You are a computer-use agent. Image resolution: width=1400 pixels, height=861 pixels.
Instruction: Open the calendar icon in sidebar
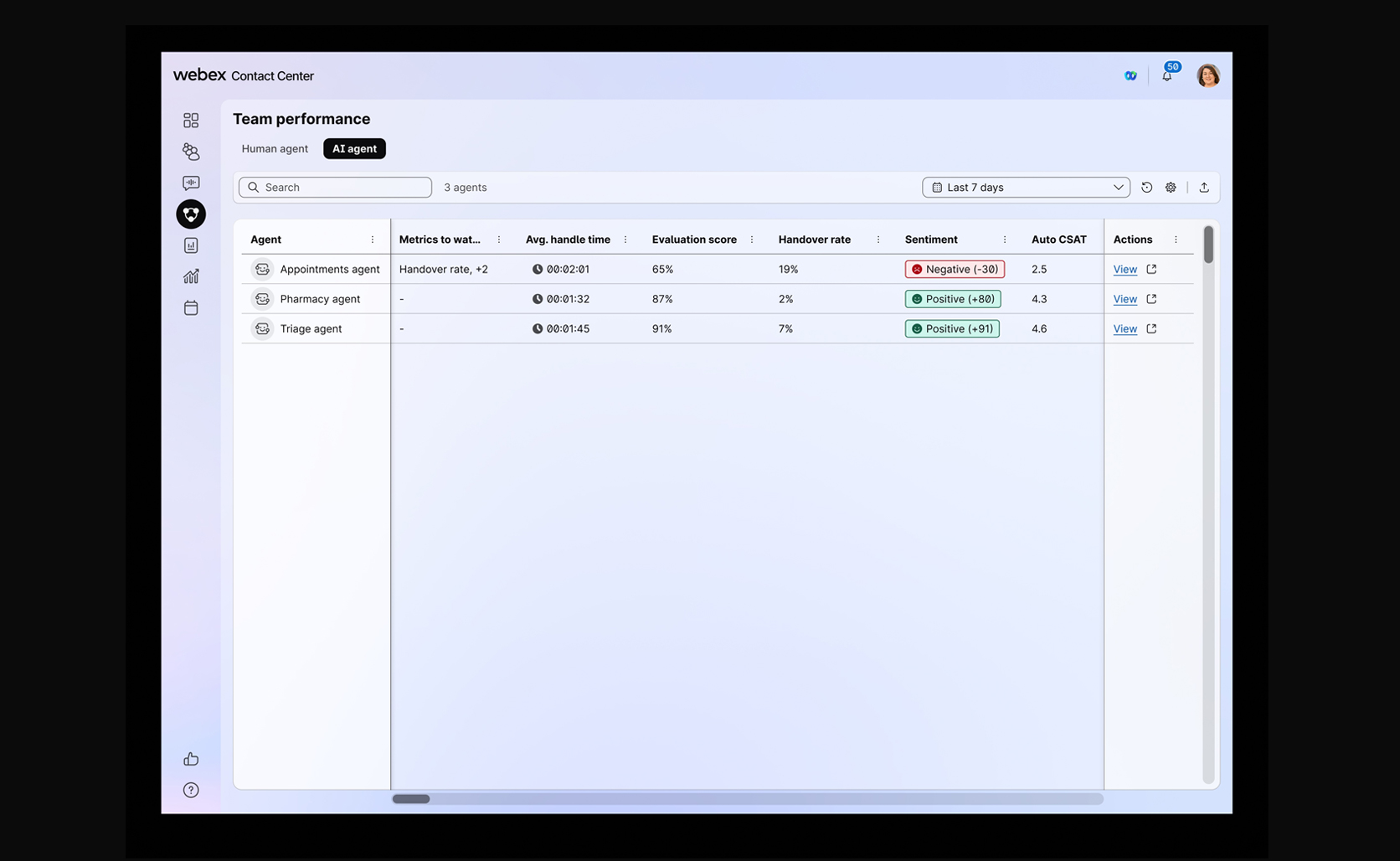[191, 308]
